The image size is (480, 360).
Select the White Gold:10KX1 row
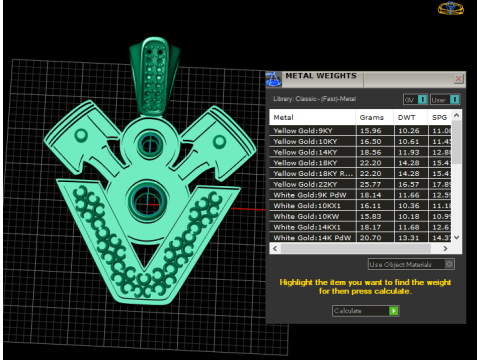[360, 206]
